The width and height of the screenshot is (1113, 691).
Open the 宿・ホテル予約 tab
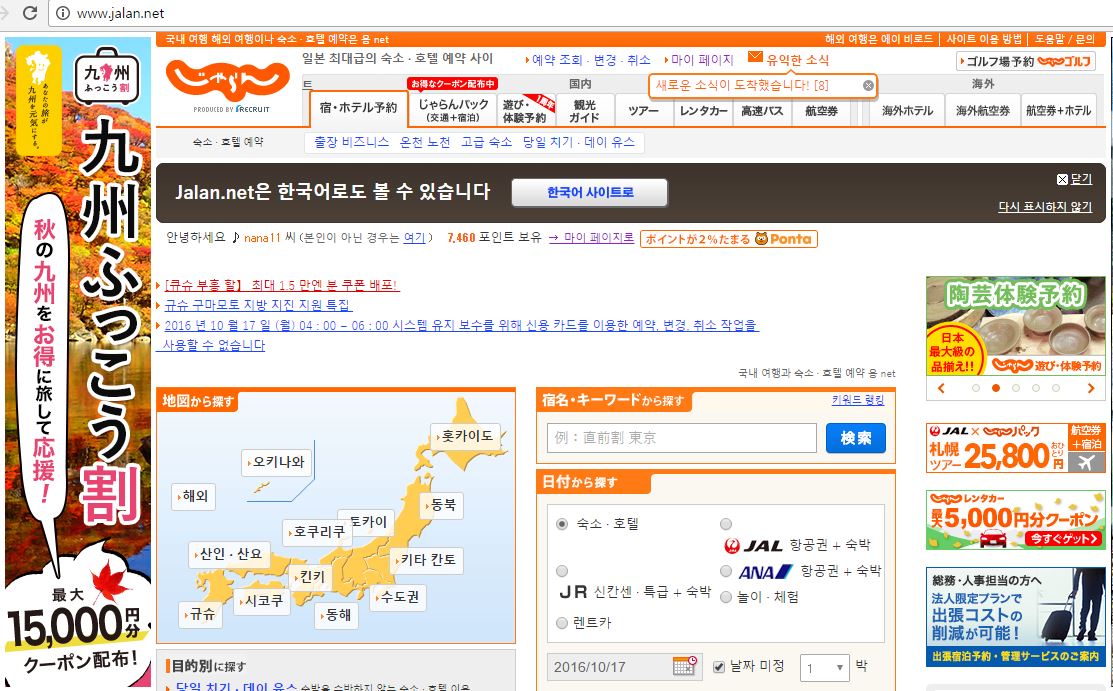358,109
